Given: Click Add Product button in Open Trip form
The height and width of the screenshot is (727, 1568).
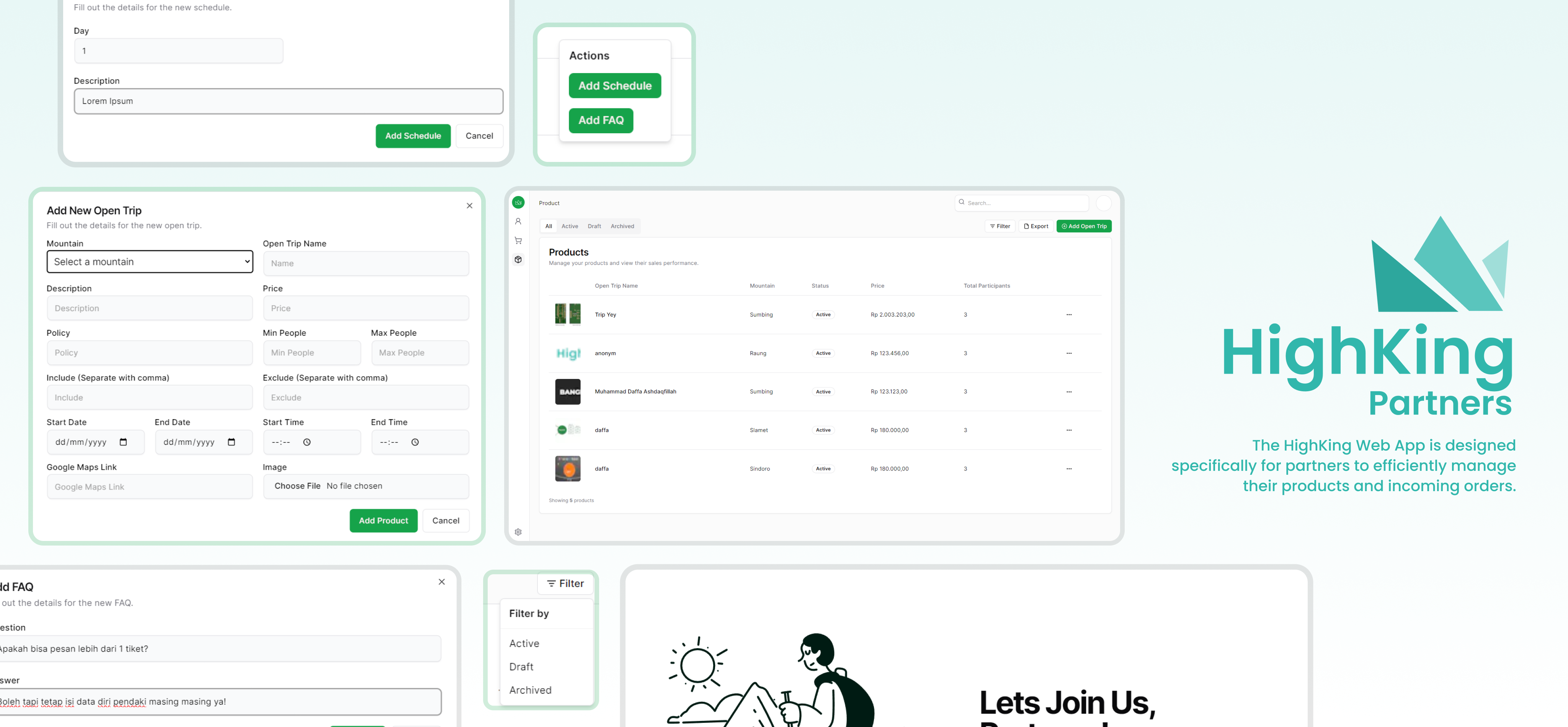Looking at the screenshot, I should [384, 520].
